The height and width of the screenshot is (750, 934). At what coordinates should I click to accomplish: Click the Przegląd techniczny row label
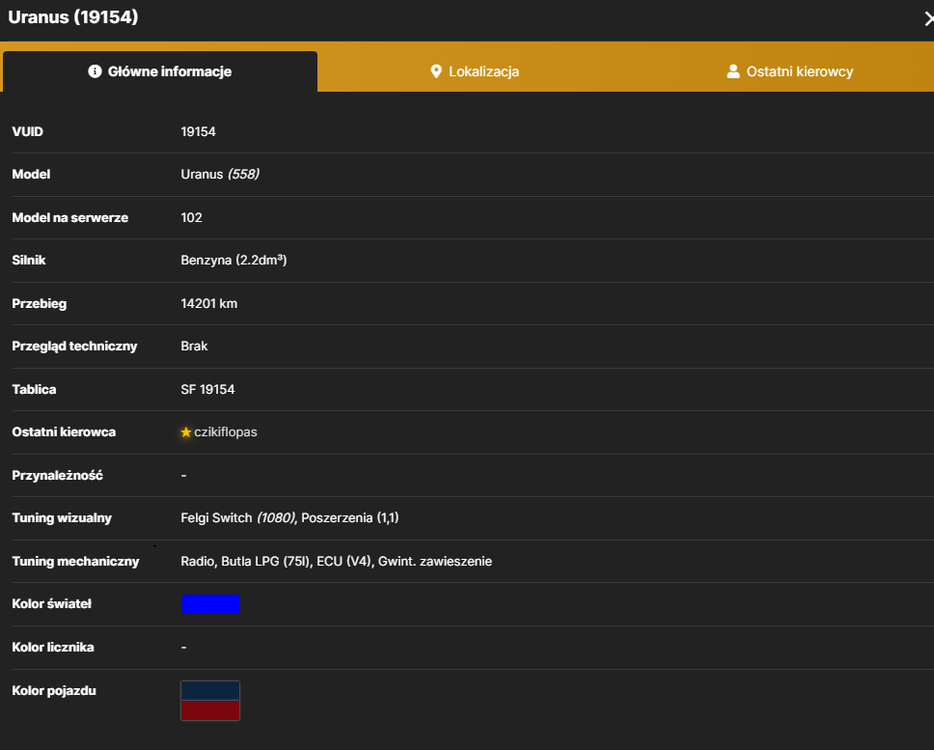coord(74,346)
